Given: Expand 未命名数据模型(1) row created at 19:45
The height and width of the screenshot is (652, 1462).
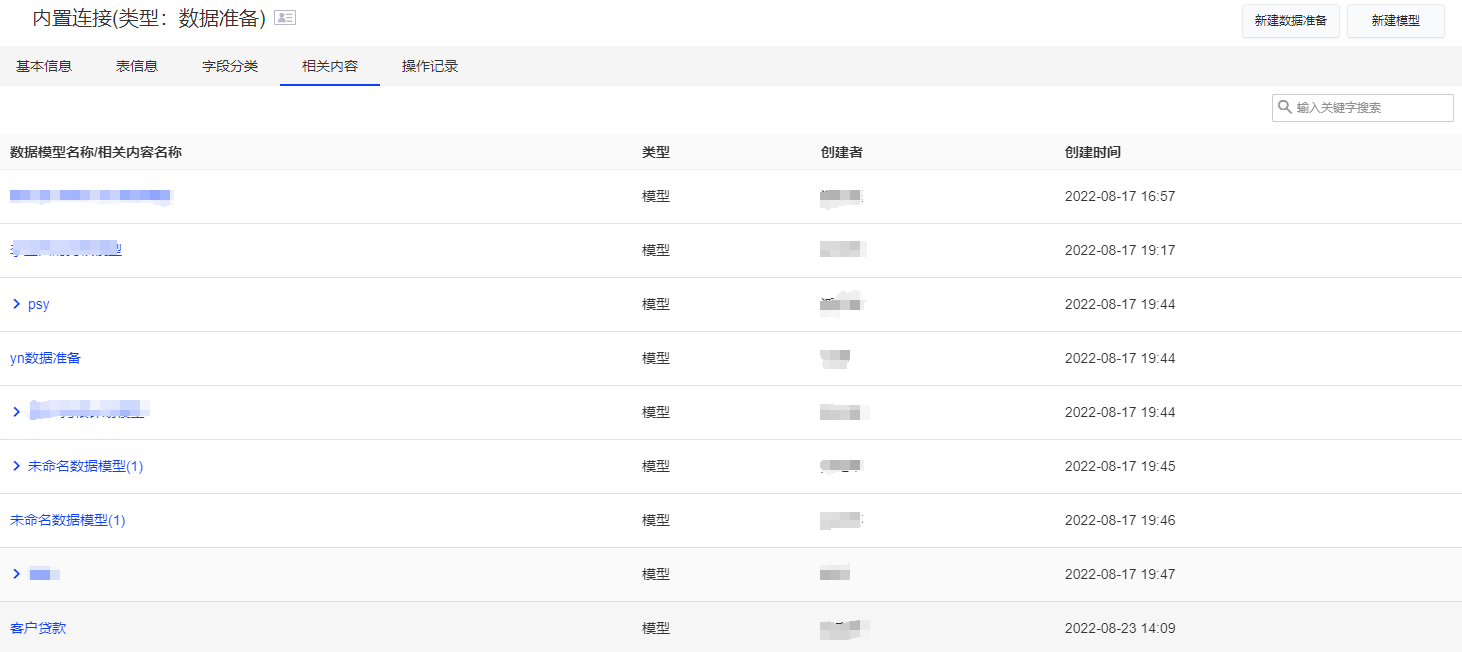Looking at the screenshot, I should [x=16, y=466].
